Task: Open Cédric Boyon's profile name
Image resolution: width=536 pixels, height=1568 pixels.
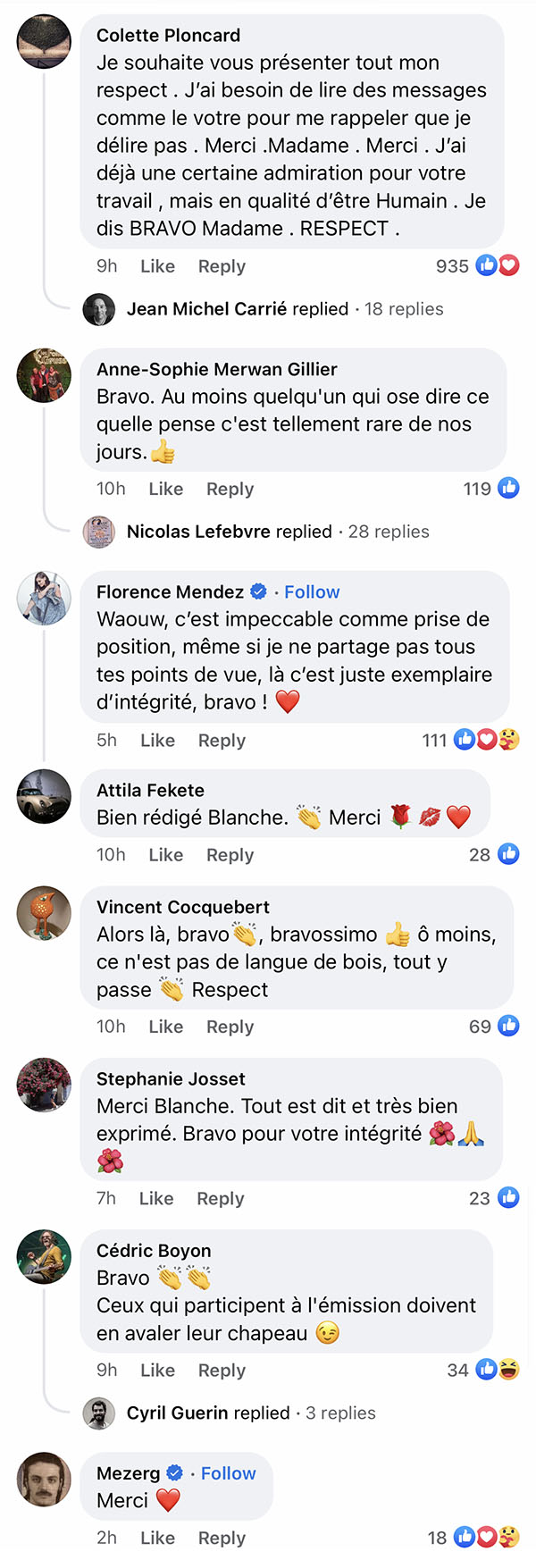Action: click(x=154, y=1251)
